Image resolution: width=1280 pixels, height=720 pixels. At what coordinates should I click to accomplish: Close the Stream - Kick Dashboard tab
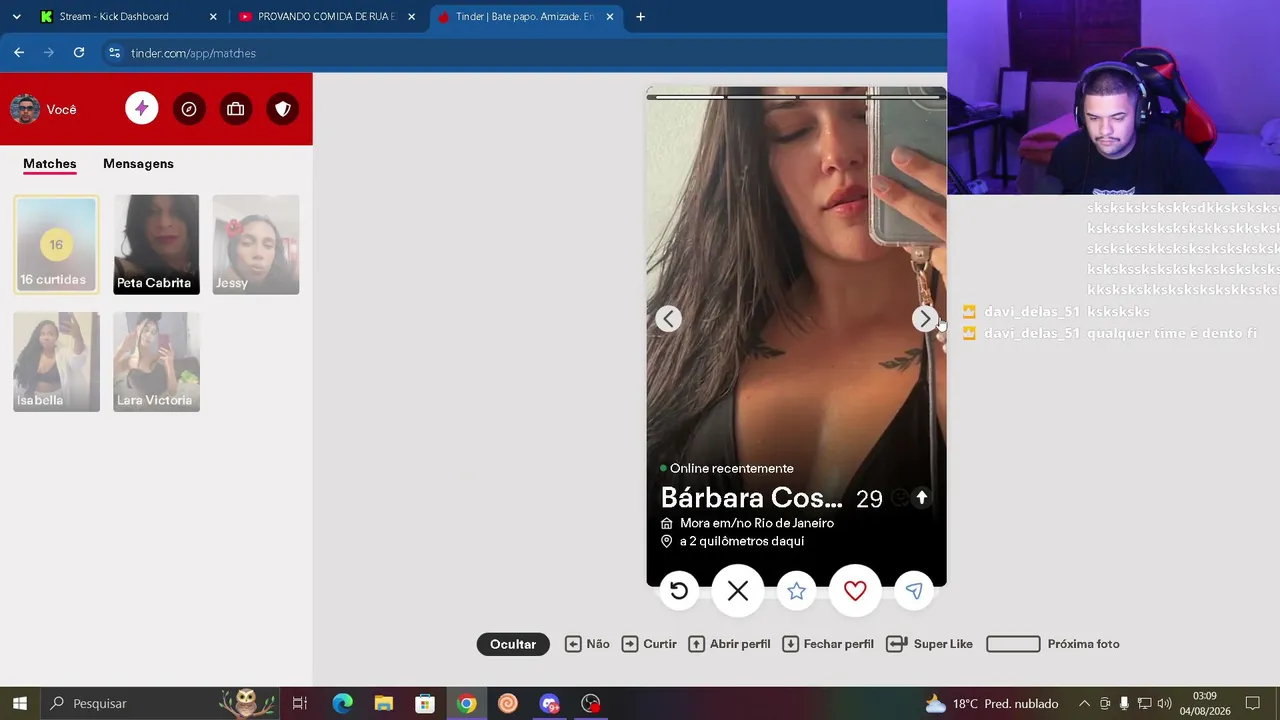[x=213, y=17]
